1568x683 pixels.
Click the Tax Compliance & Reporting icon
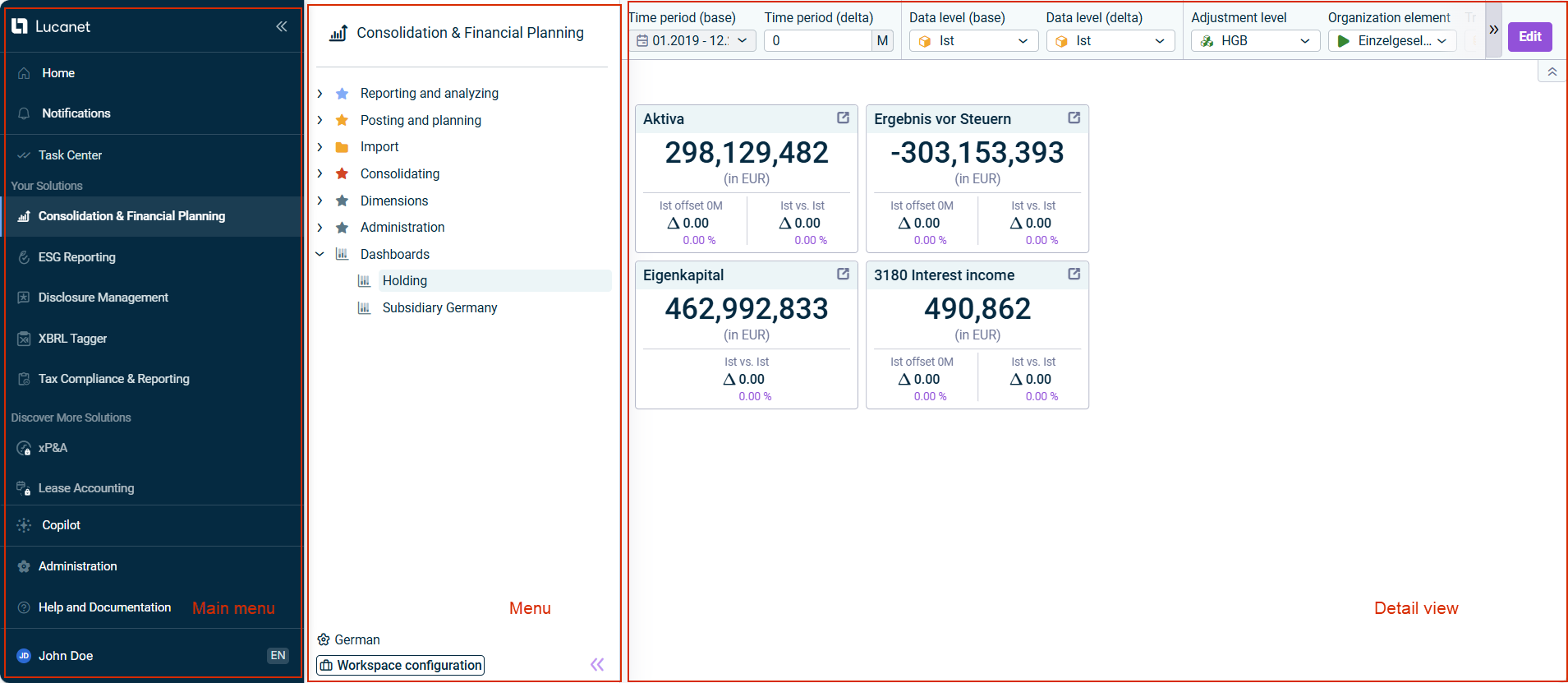24,379
